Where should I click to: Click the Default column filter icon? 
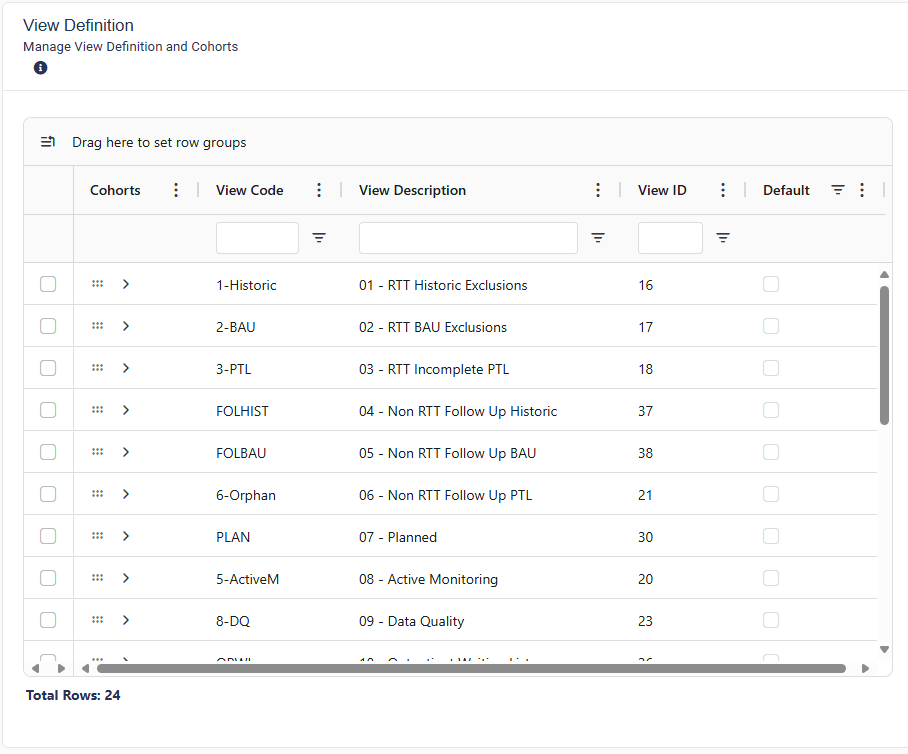point(838,190)
